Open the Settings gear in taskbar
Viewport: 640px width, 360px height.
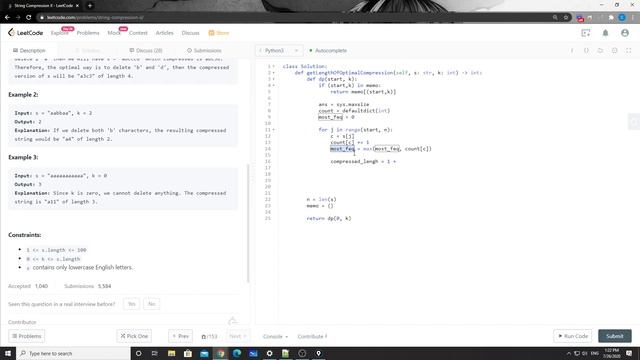click(269, 353)
